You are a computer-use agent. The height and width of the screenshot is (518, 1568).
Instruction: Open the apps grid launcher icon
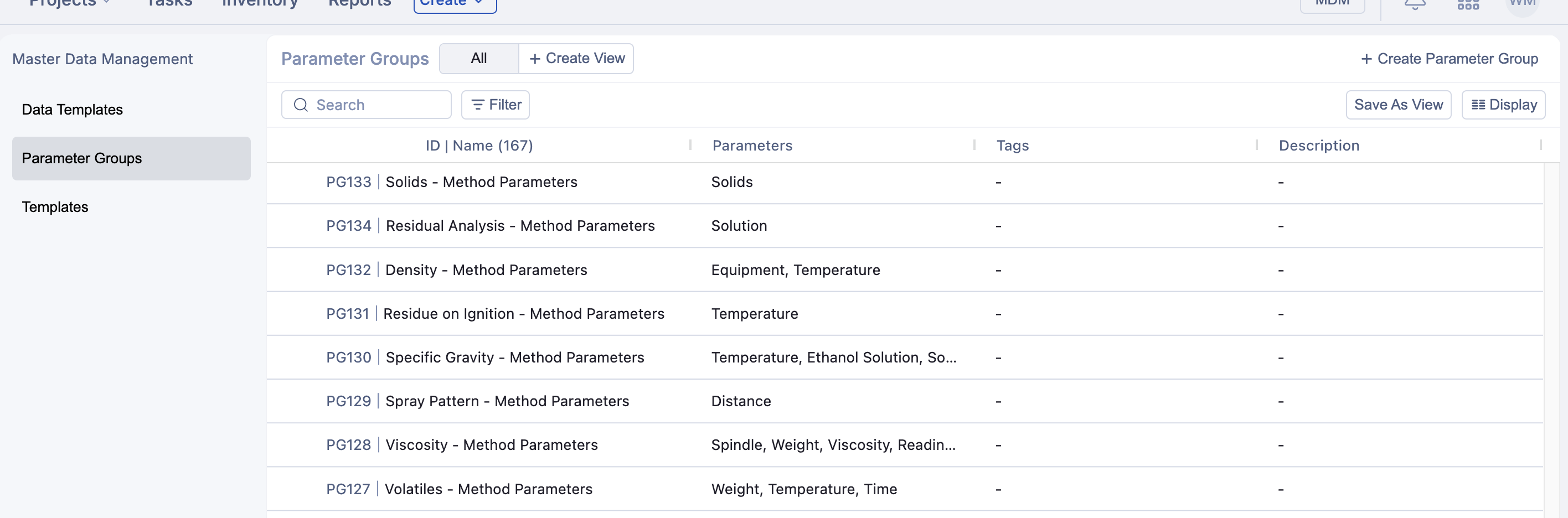click(x=1469, y=5)
